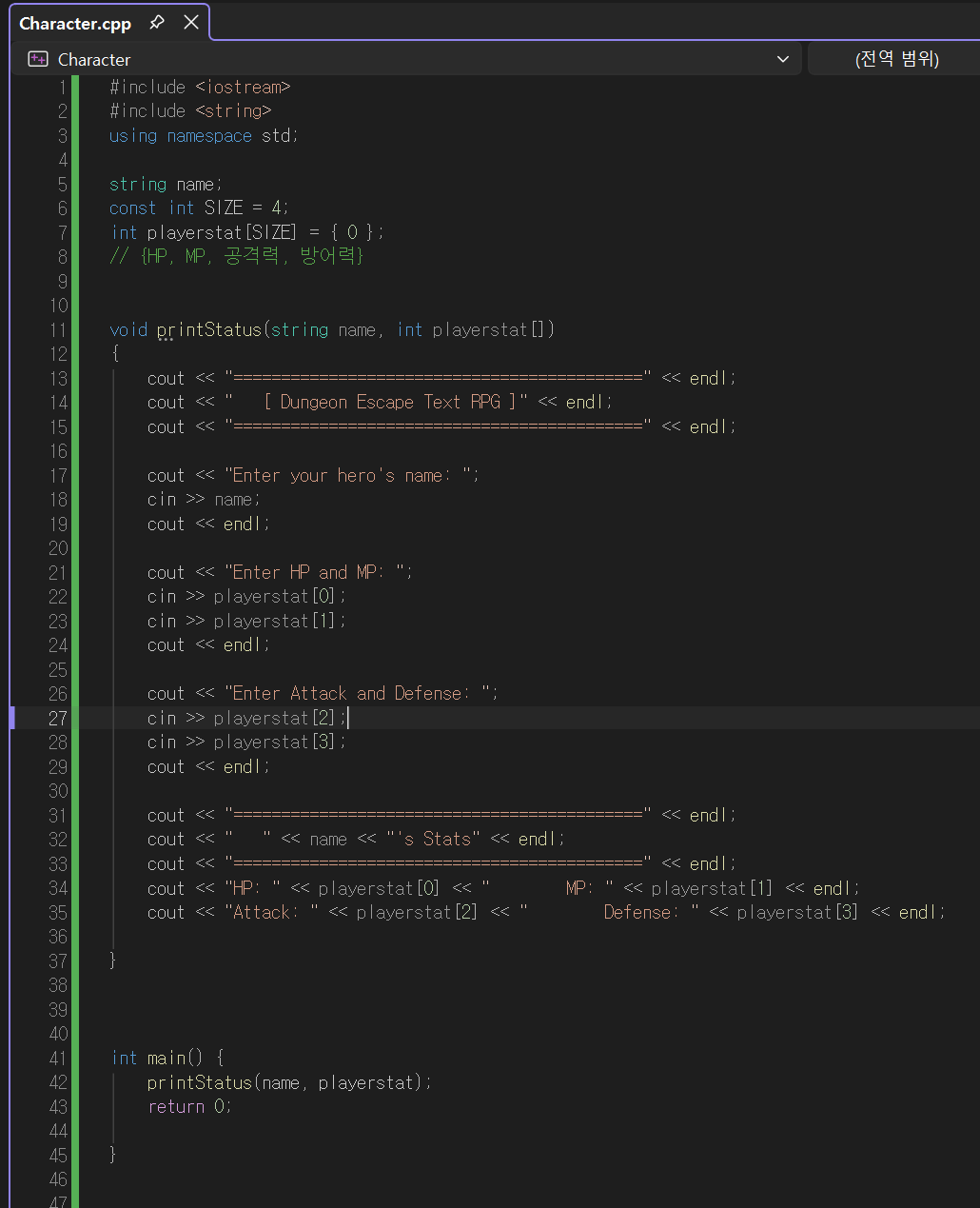Viewport: 980px width, 1208px height.
Task: Click 'int main() {' on line 41
Action: (167, 1058)
